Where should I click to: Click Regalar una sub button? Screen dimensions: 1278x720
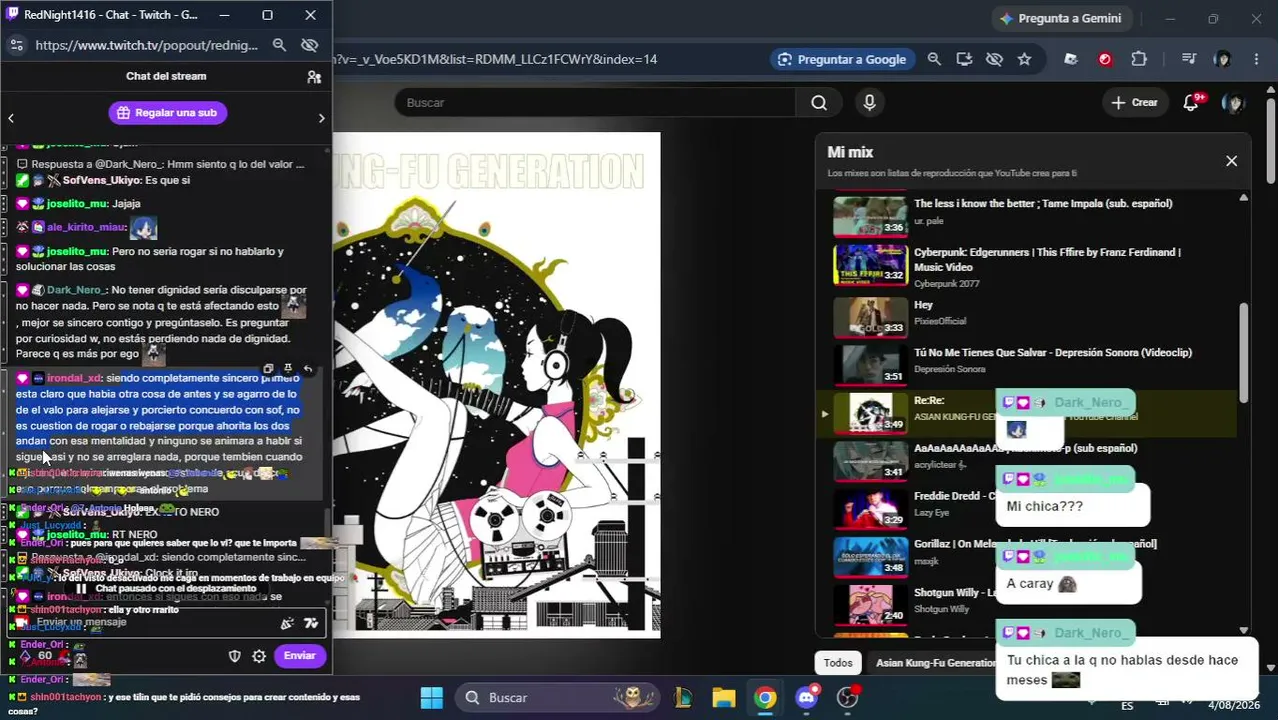(168, 113)
